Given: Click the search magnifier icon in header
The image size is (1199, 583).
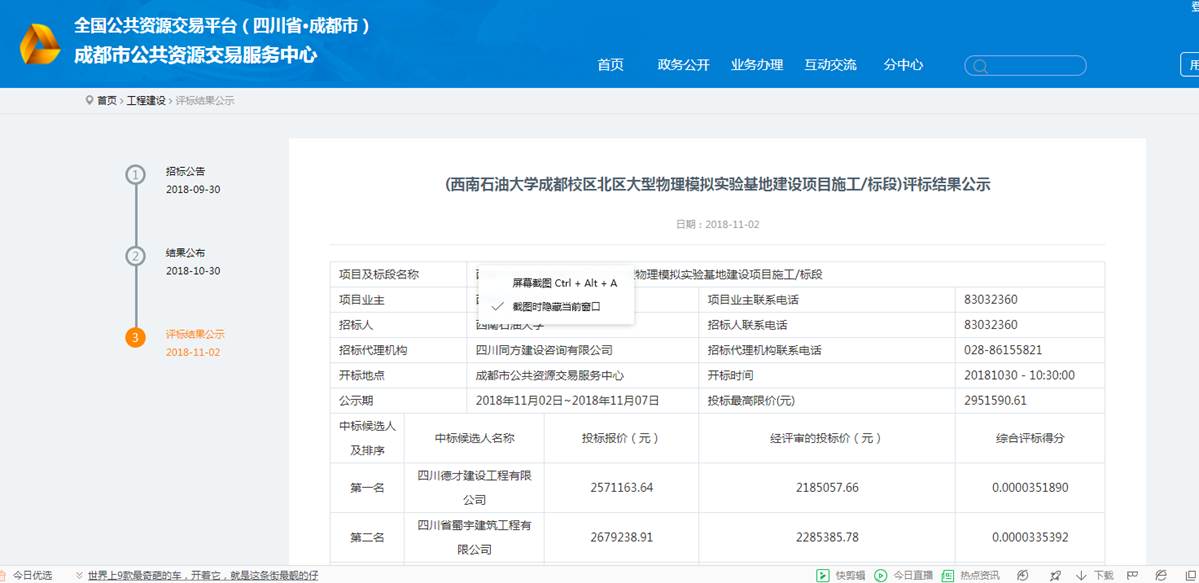Looking at the screenshot, I should (980, 67).
